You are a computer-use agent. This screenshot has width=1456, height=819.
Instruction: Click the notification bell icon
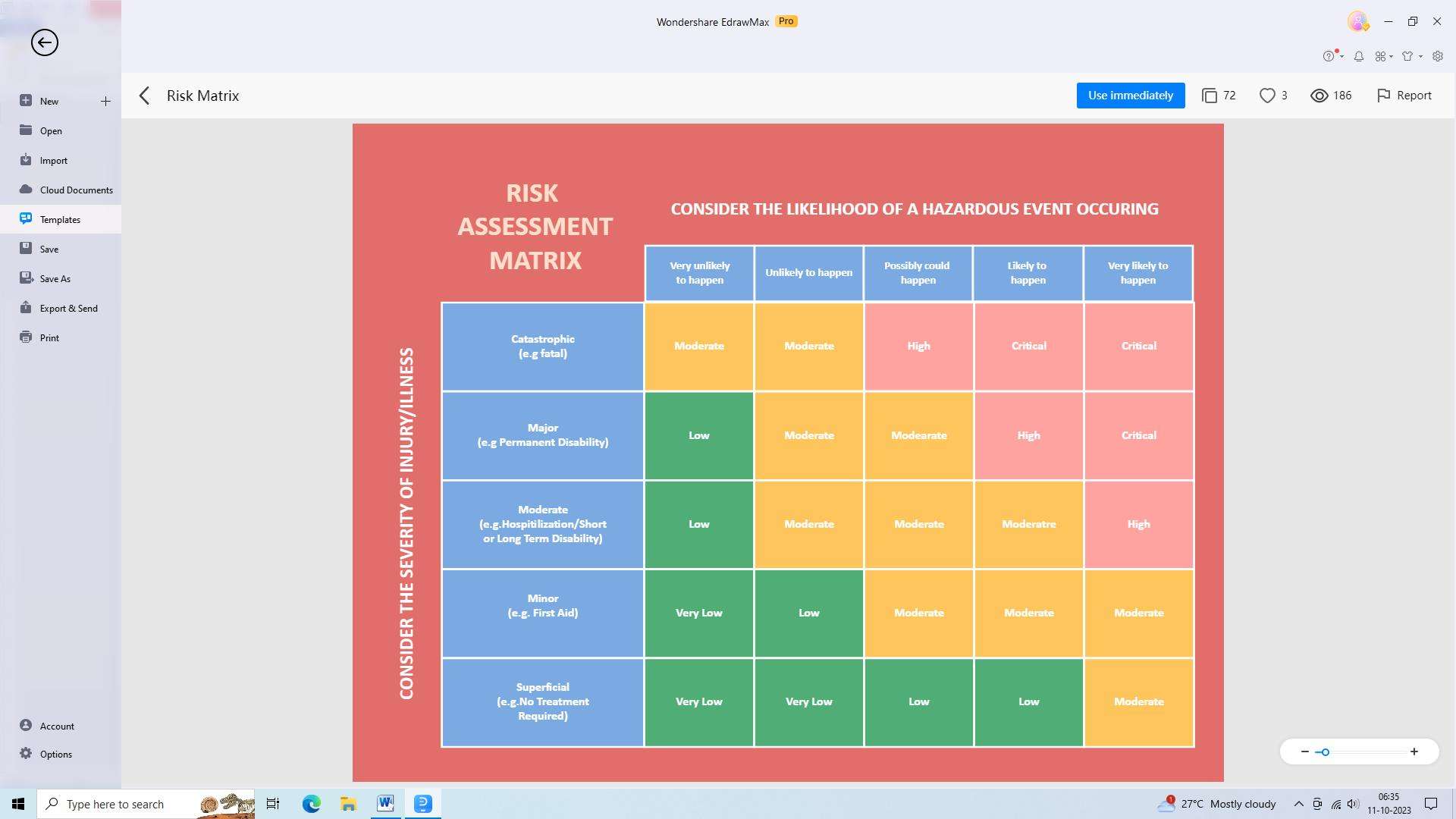pyautogui.click(x=1358, y=55)
